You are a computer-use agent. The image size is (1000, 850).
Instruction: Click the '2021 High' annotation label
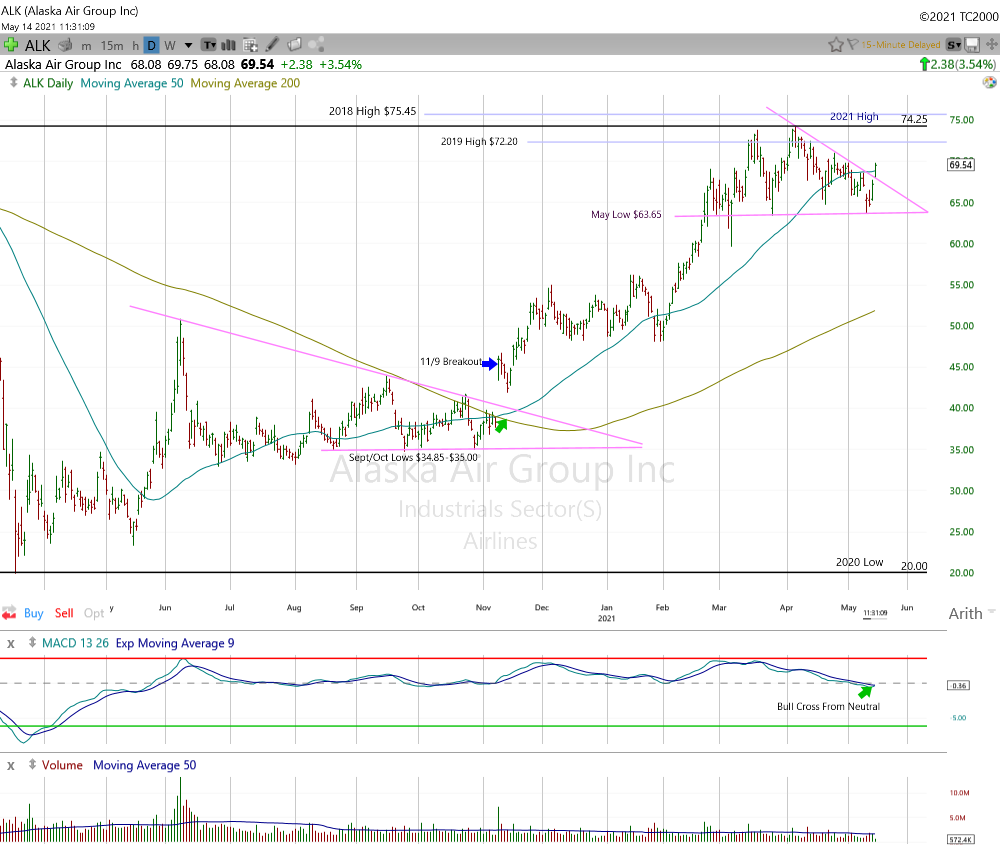click(854, 117)
